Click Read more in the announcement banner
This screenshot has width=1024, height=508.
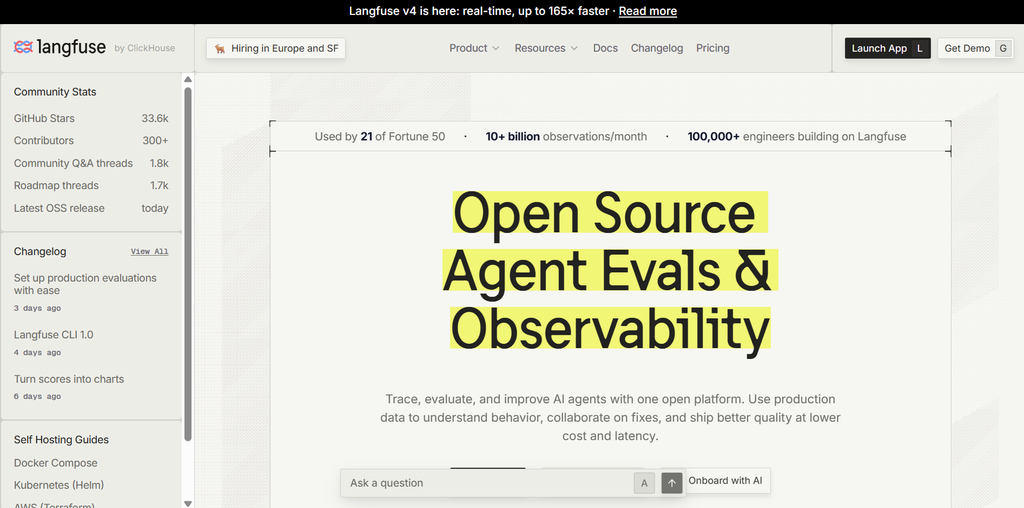click(648, 11)
